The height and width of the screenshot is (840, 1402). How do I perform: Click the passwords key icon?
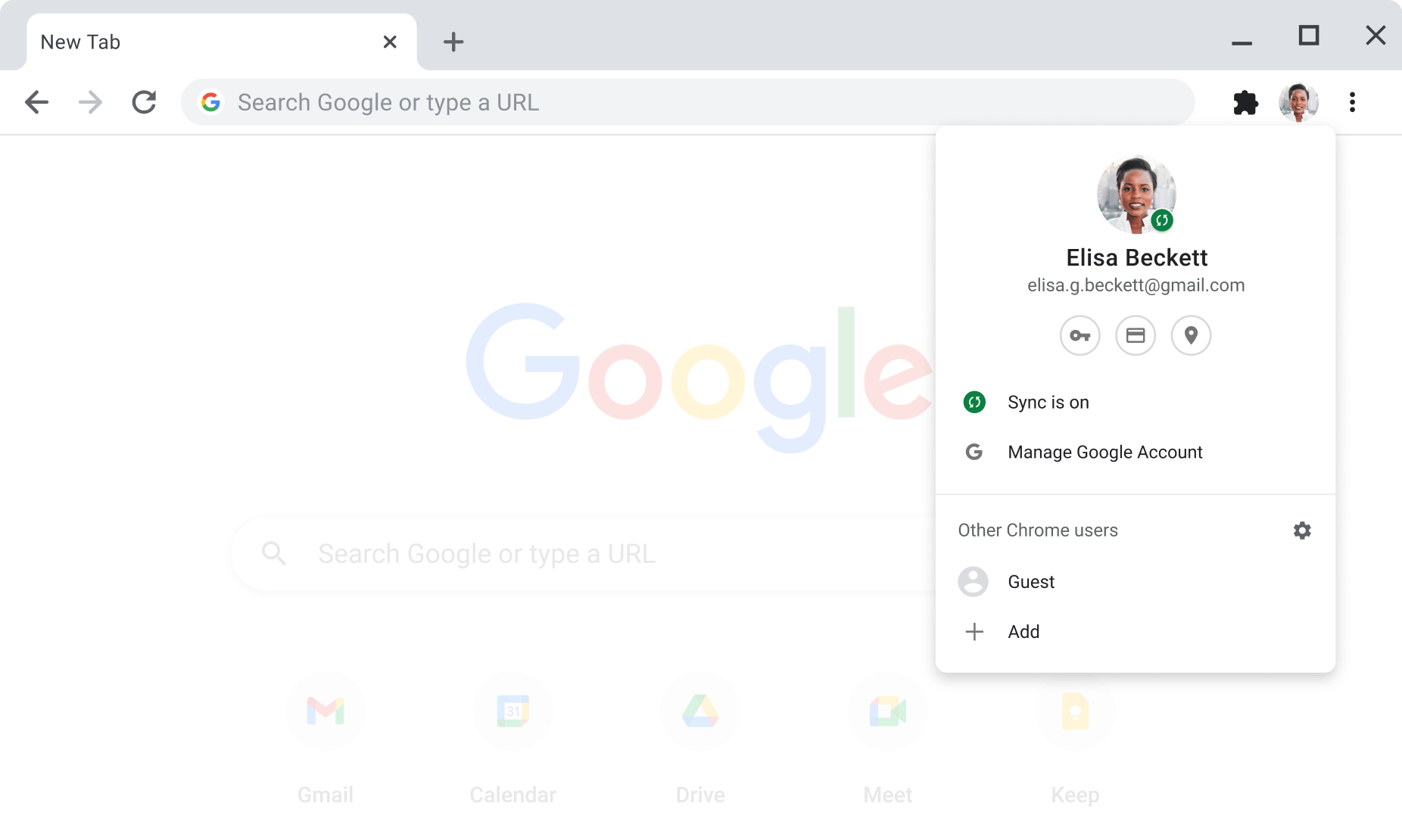pyautogui.click(x=1080, y=335)
